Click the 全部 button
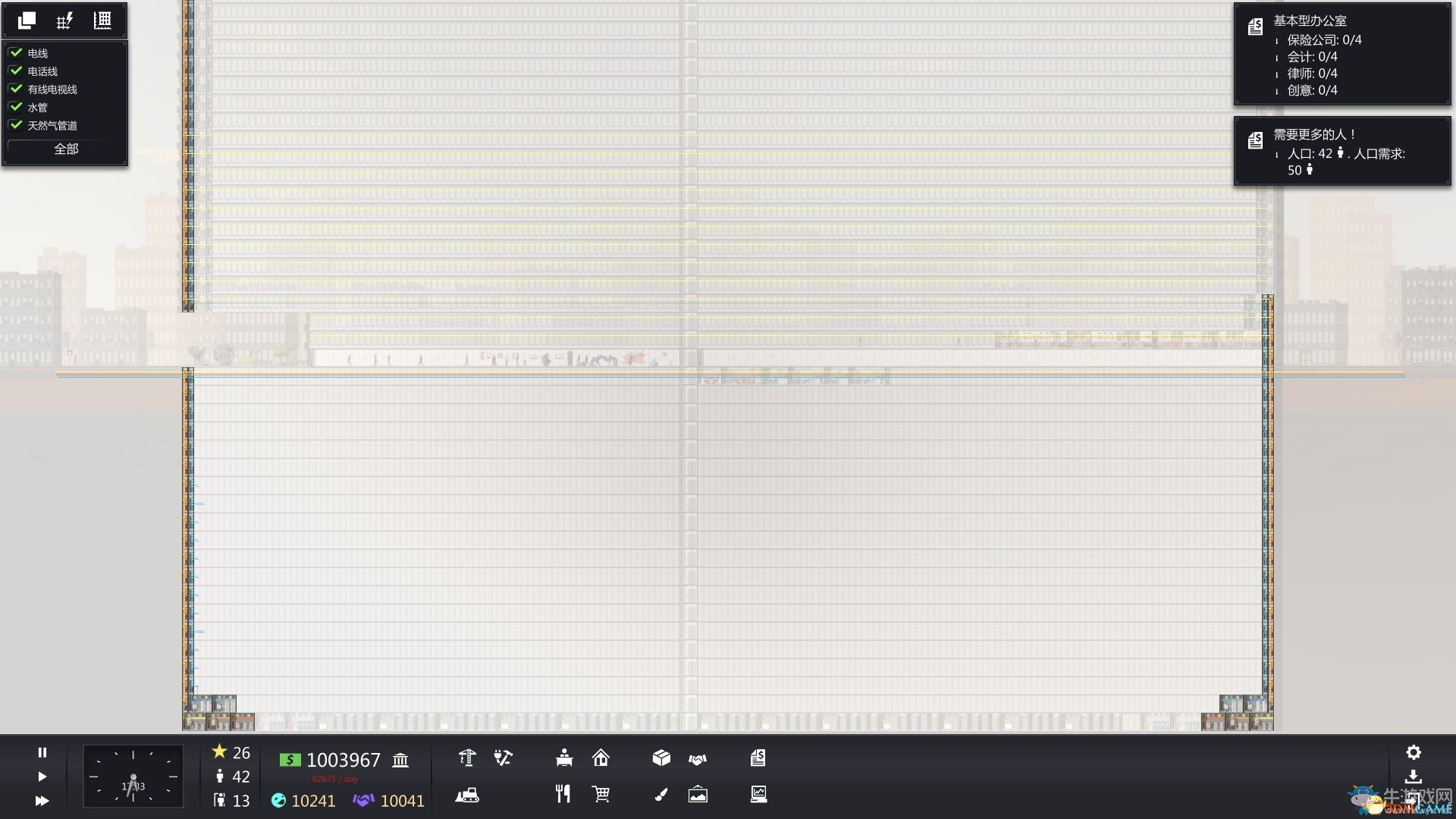 coord(66,149)
